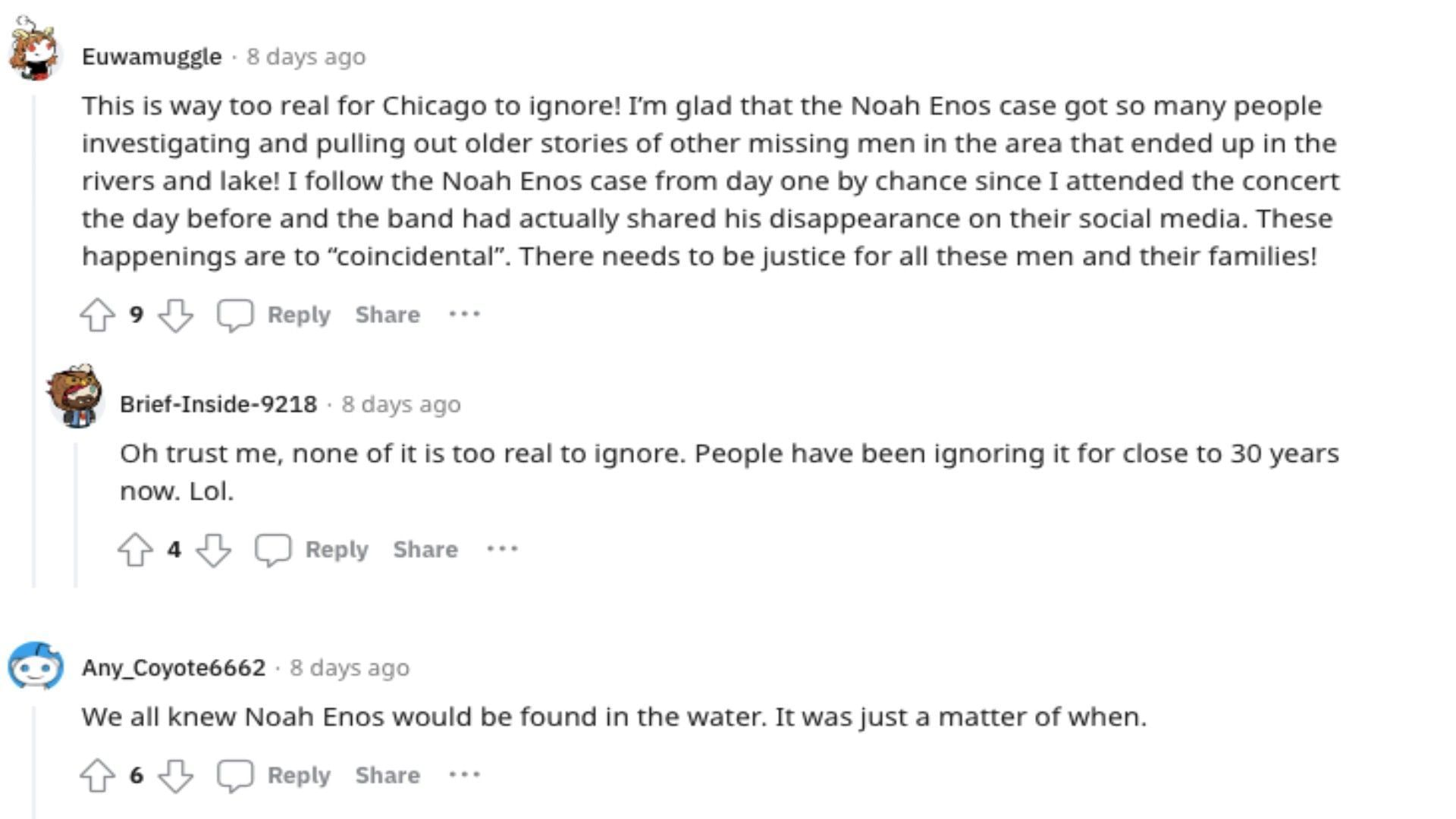The image size is (1456, 819).
Task: Collapse Brief-Inside-9218's reply thread line
Action: tap(75, 516)
